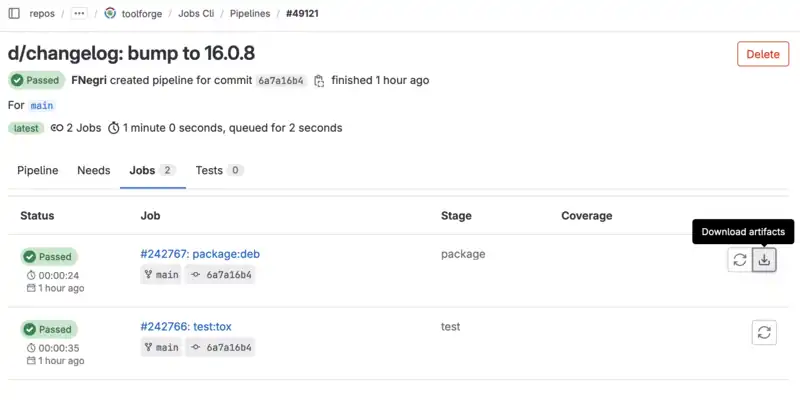The image size is (800, 400).
Task: Click the finished 1 hour ago text
Action: (380, 81)
